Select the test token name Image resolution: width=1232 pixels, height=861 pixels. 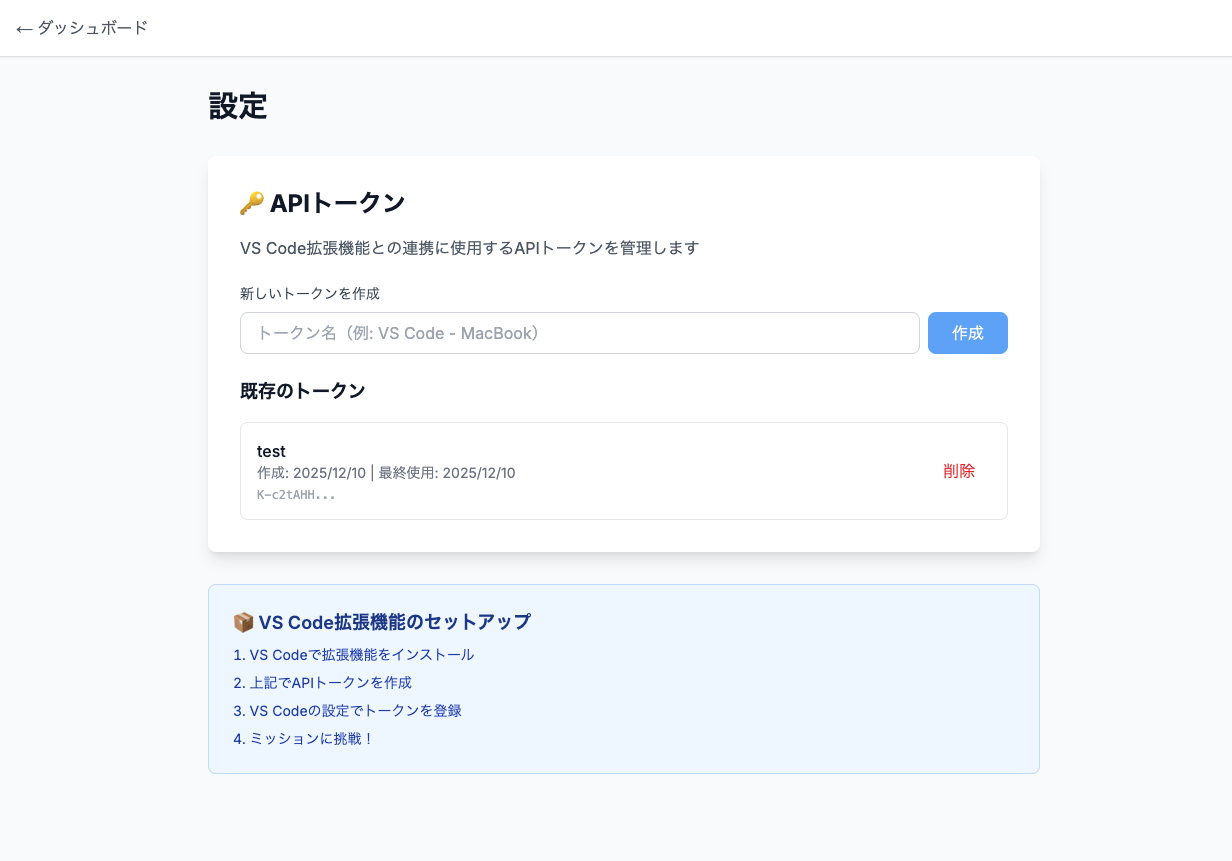[271, 452]
